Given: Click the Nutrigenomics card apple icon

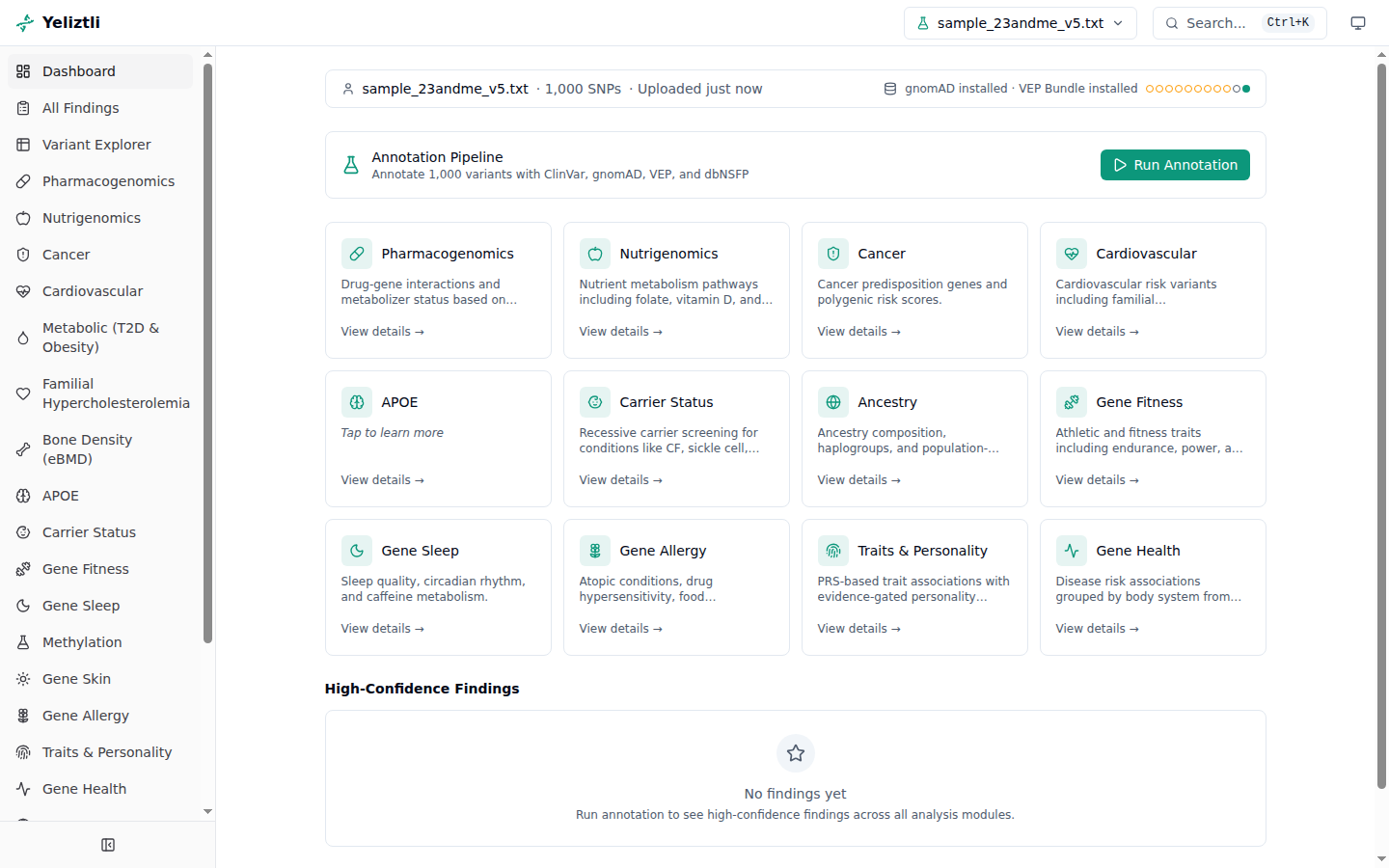Looking at the screenshot, I should 595,254.
